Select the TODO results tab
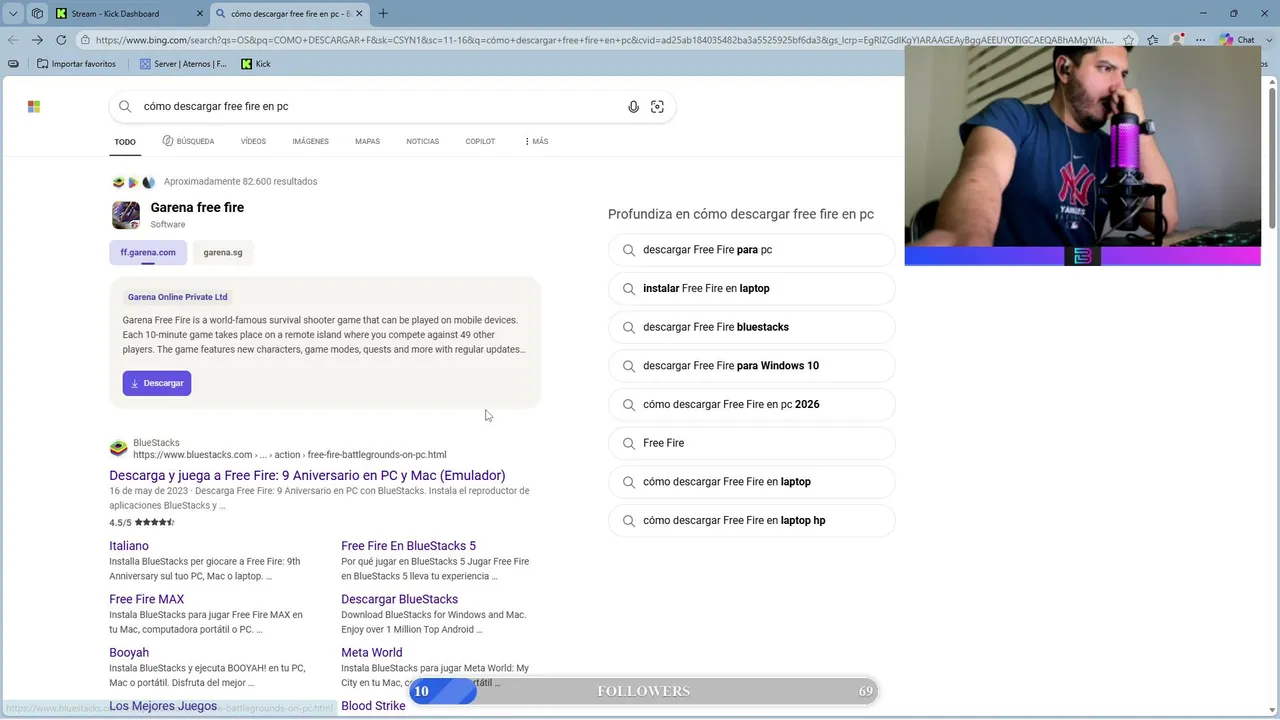The image size is (1280, 720). click(x=125, y=142)
